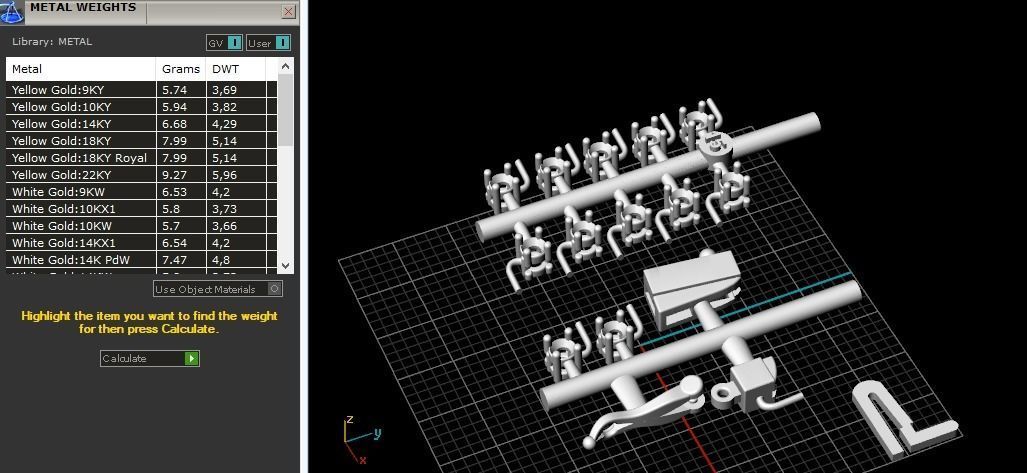
Task: Toggle the User library switch
Action: tap(269, 43)
